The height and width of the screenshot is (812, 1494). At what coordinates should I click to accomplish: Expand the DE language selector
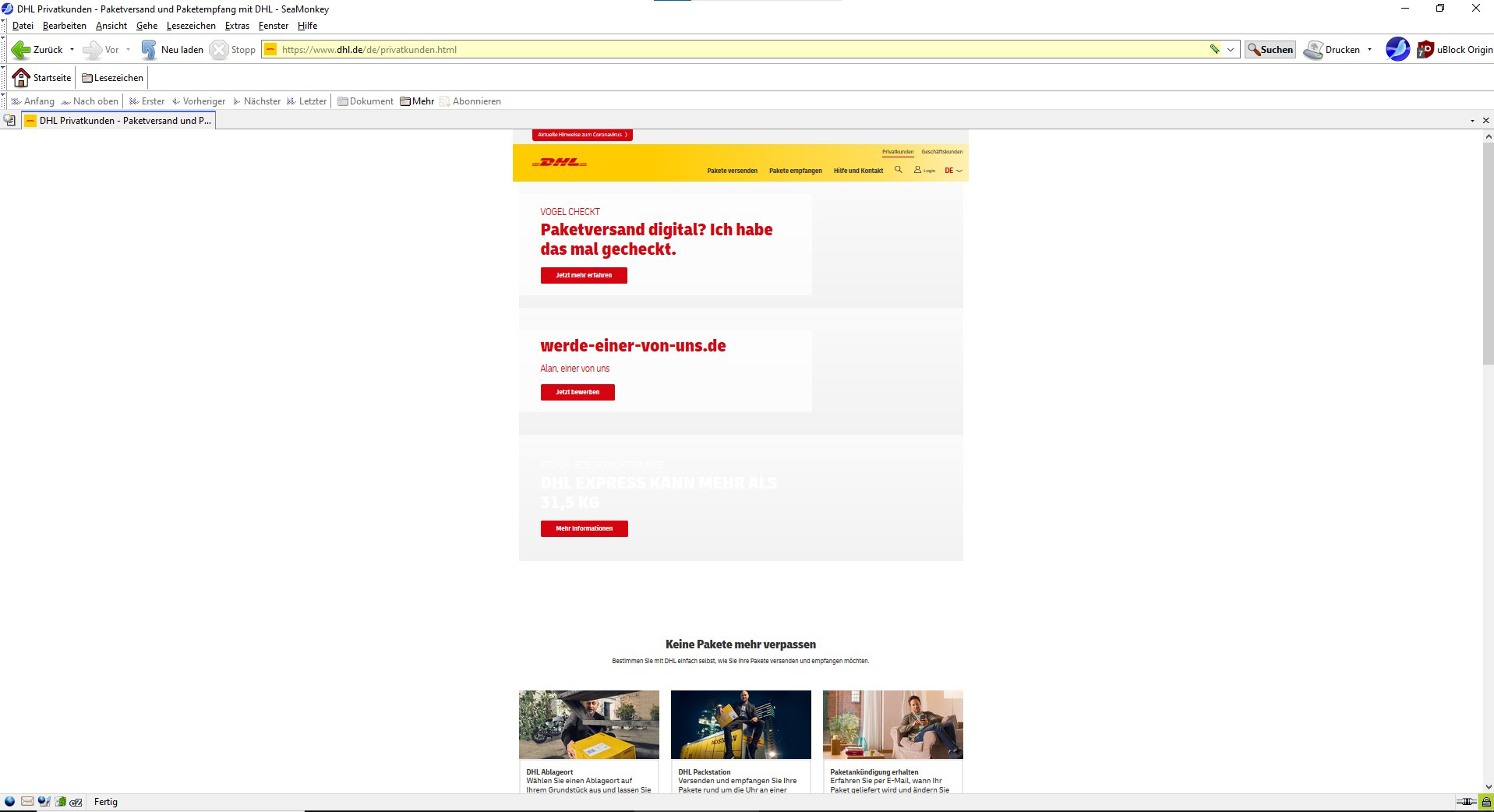tap(953, 171)
